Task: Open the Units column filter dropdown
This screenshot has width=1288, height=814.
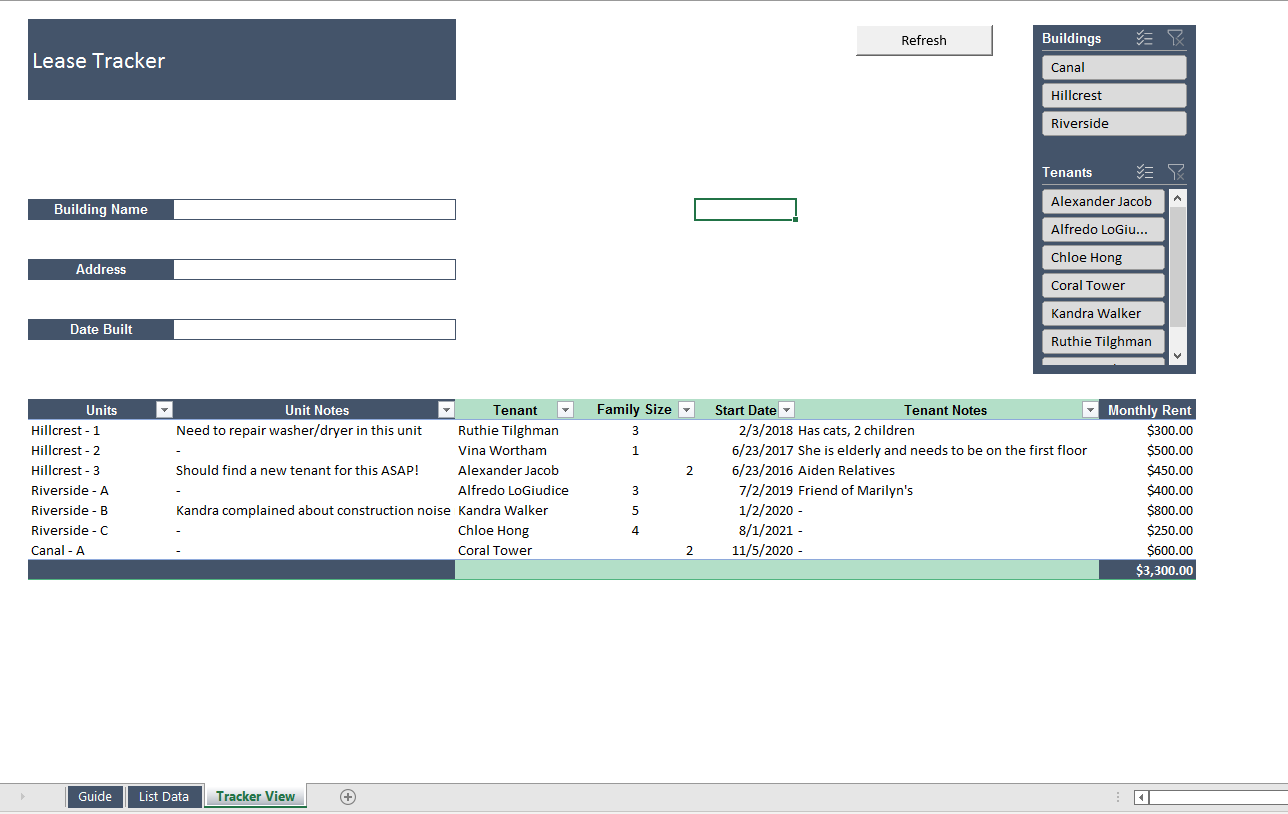Action: (165, 410)
